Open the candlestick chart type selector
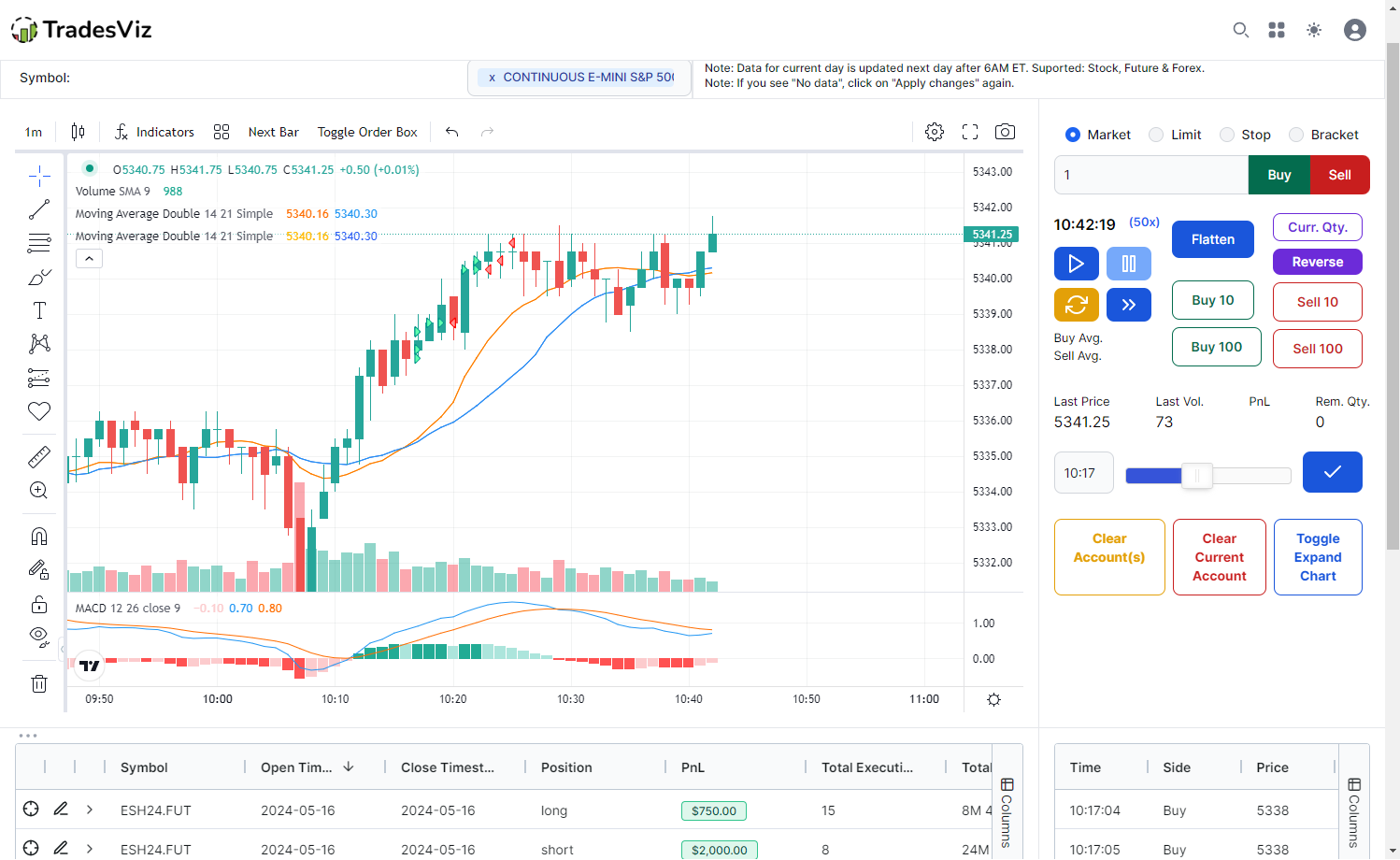This screenshot has height=860, width=1400. pyautogui.click(x=79, y=132)
